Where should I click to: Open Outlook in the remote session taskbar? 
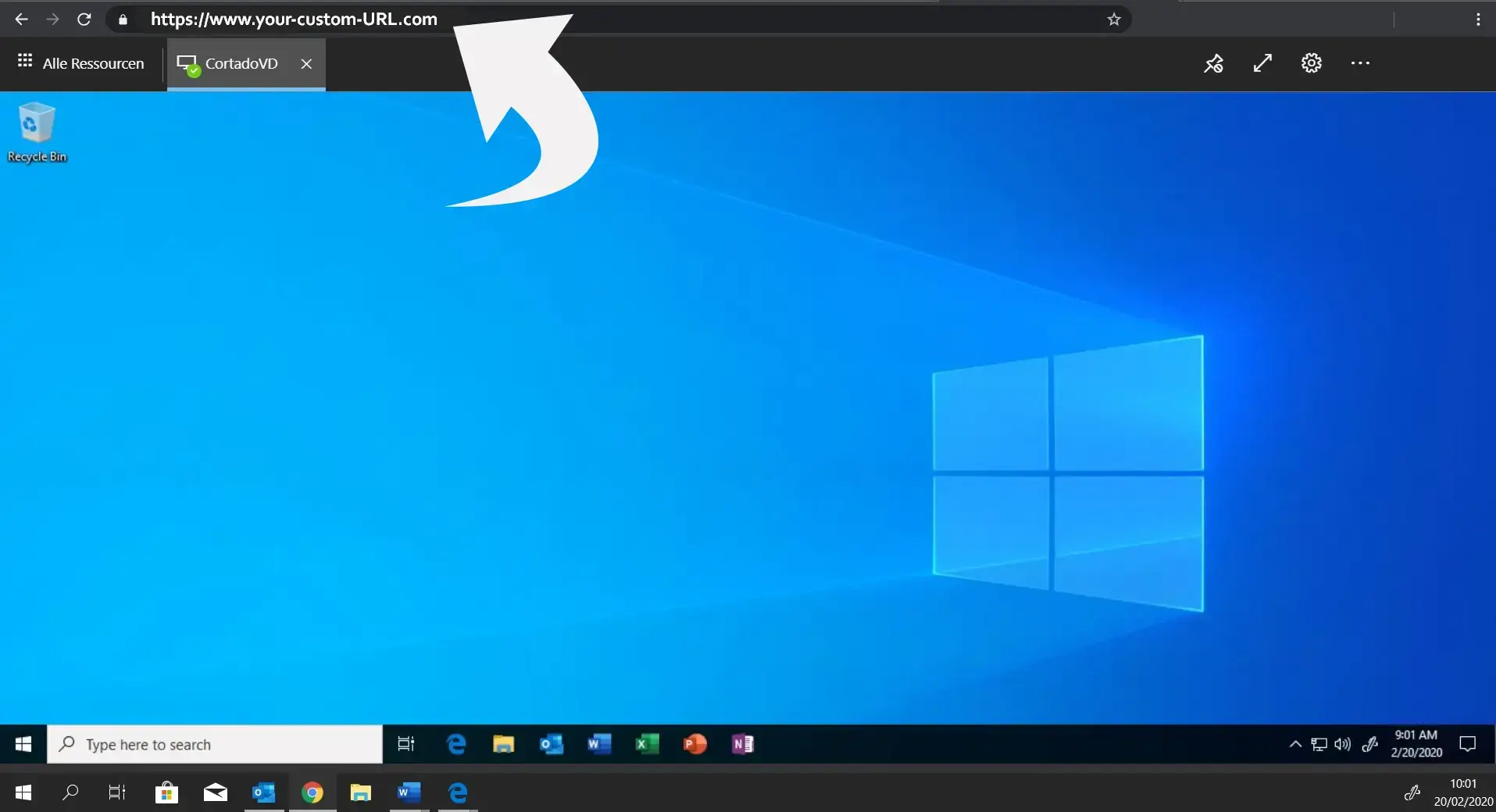pos(552,744)
